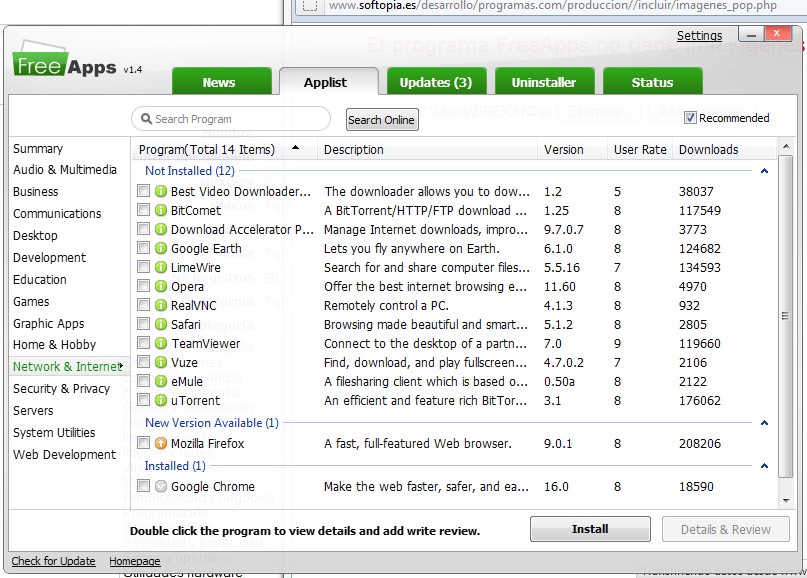This screenshot has width=807, height=578.
Task: Open the News tab
Action: 221,82
